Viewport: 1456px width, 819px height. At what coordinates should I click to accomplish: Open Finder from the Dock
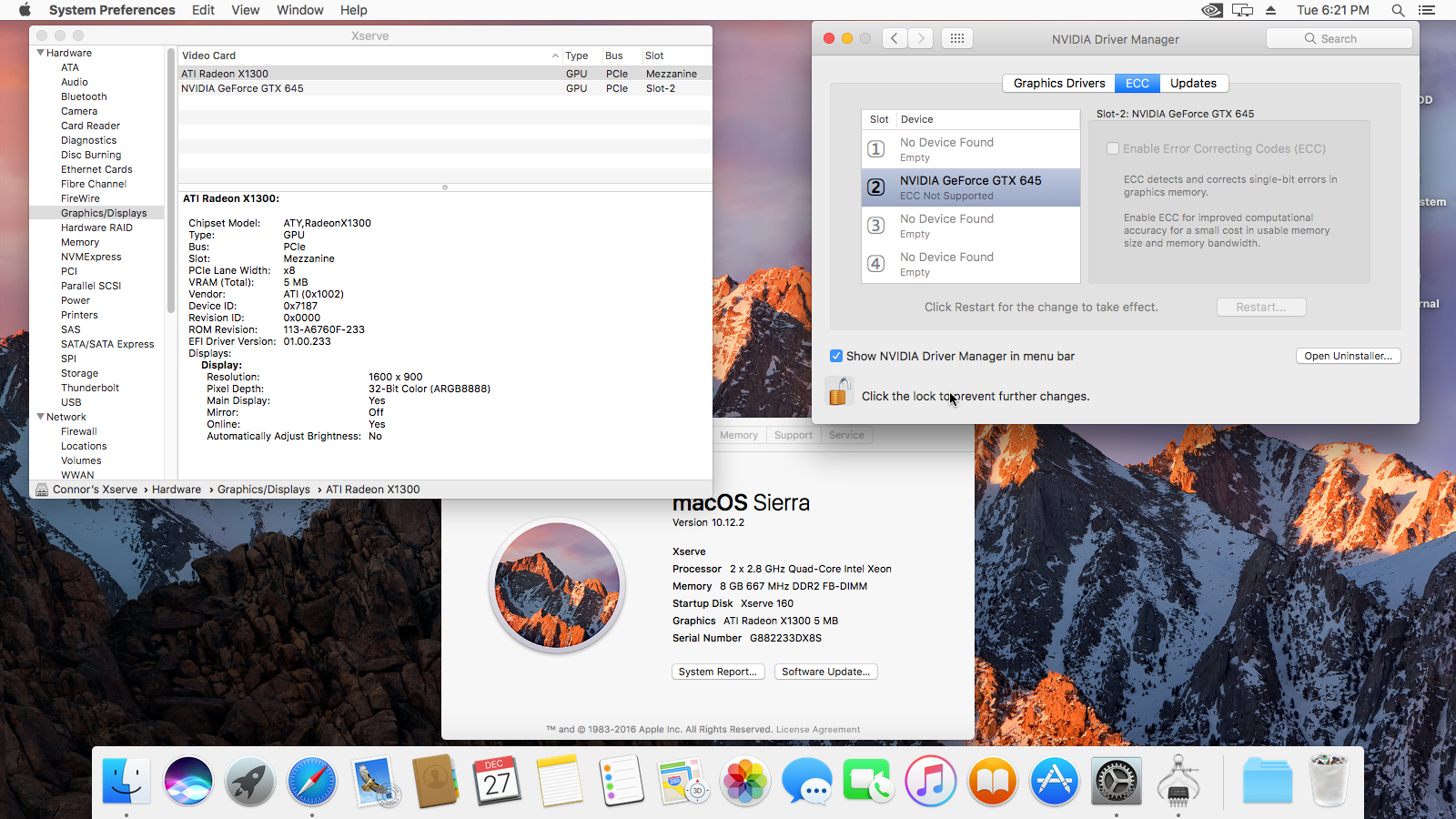[x=126, y=781]
